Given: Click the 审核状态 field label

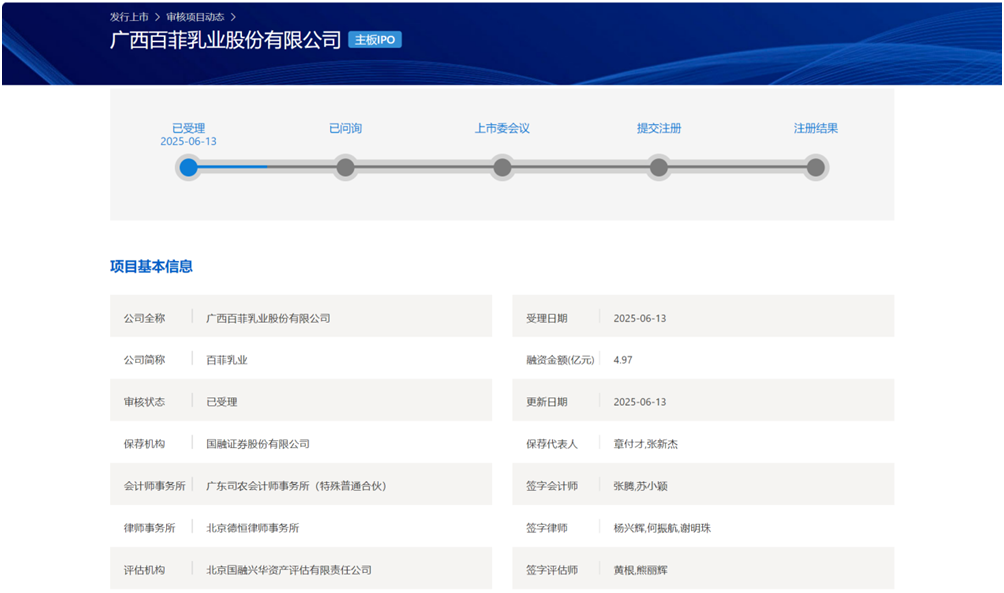Looking at the screenshot, I should pos(144,402).
